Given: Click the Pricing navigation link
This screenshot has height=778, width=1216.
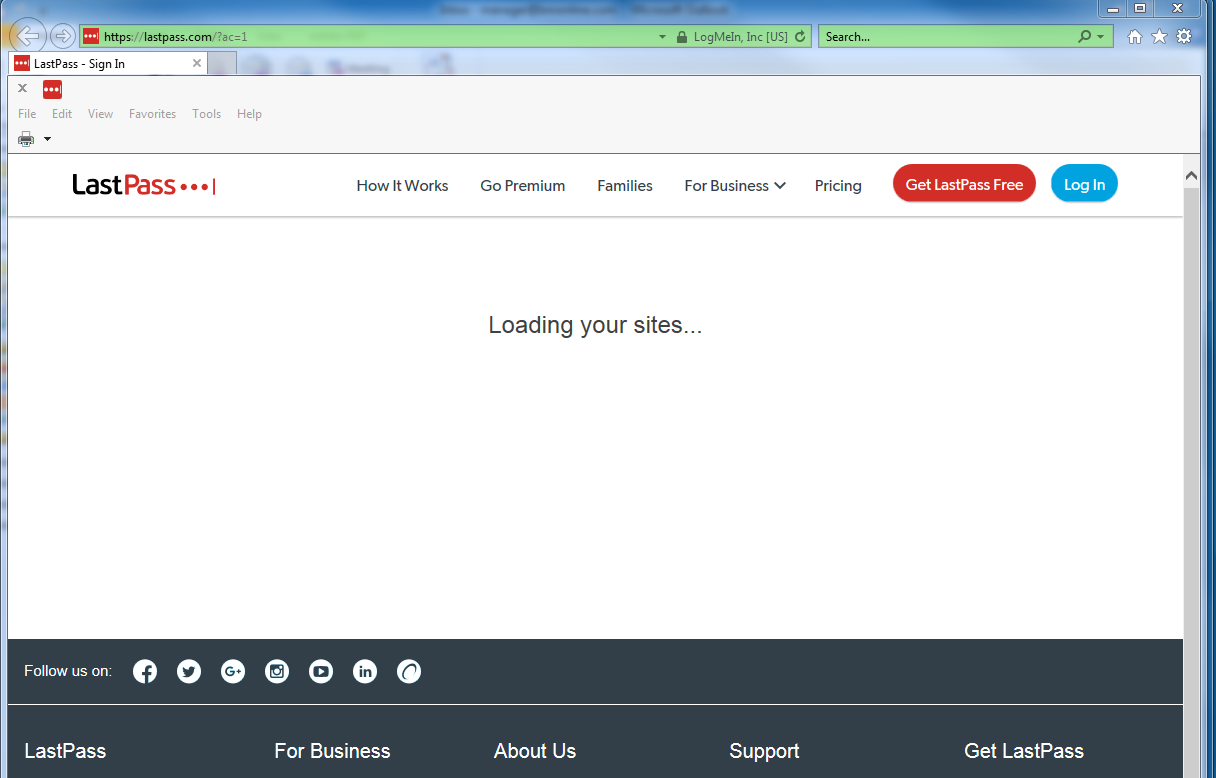Looking at the screenshot, I should click(838, 186).
